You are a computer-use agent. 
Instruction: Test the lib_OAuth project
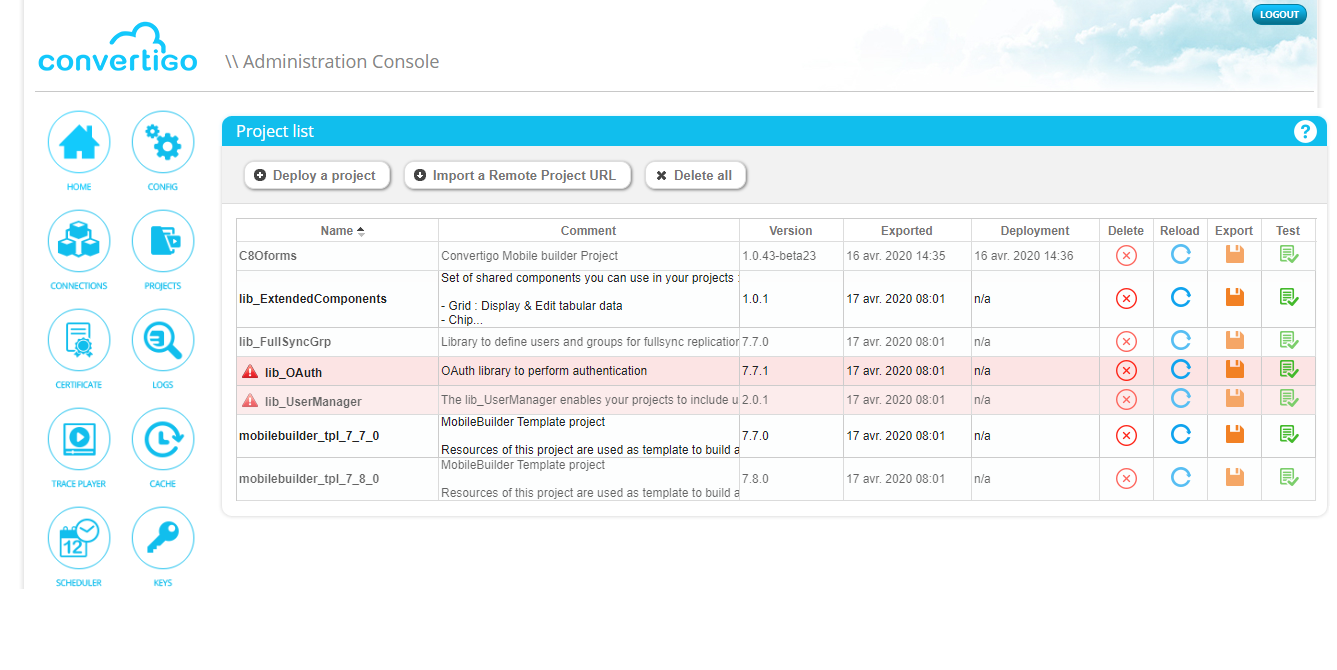[1289, 371]
